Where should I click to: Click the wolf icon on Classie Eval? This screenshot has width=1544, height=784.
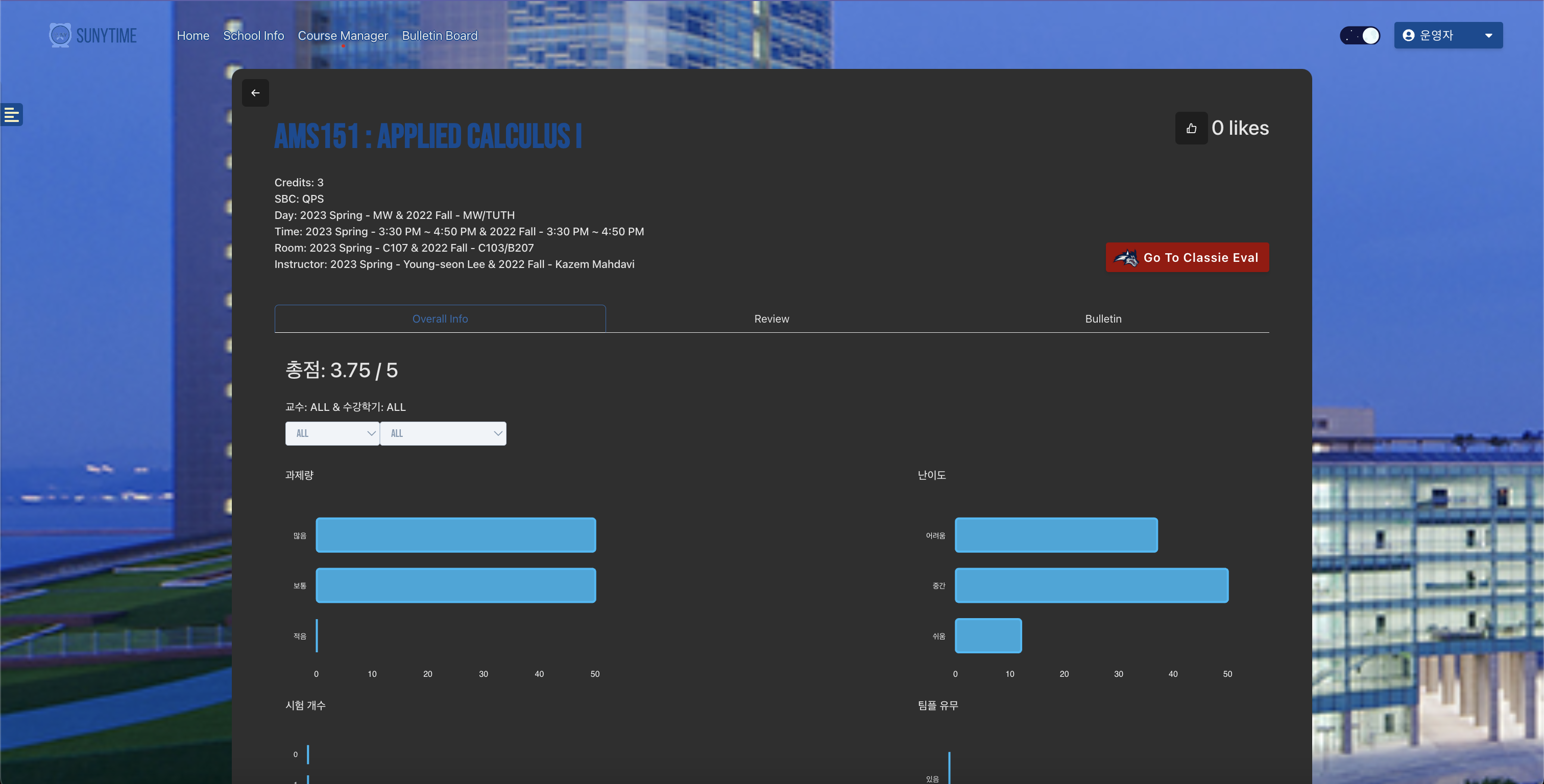(x=1126, y=258)
